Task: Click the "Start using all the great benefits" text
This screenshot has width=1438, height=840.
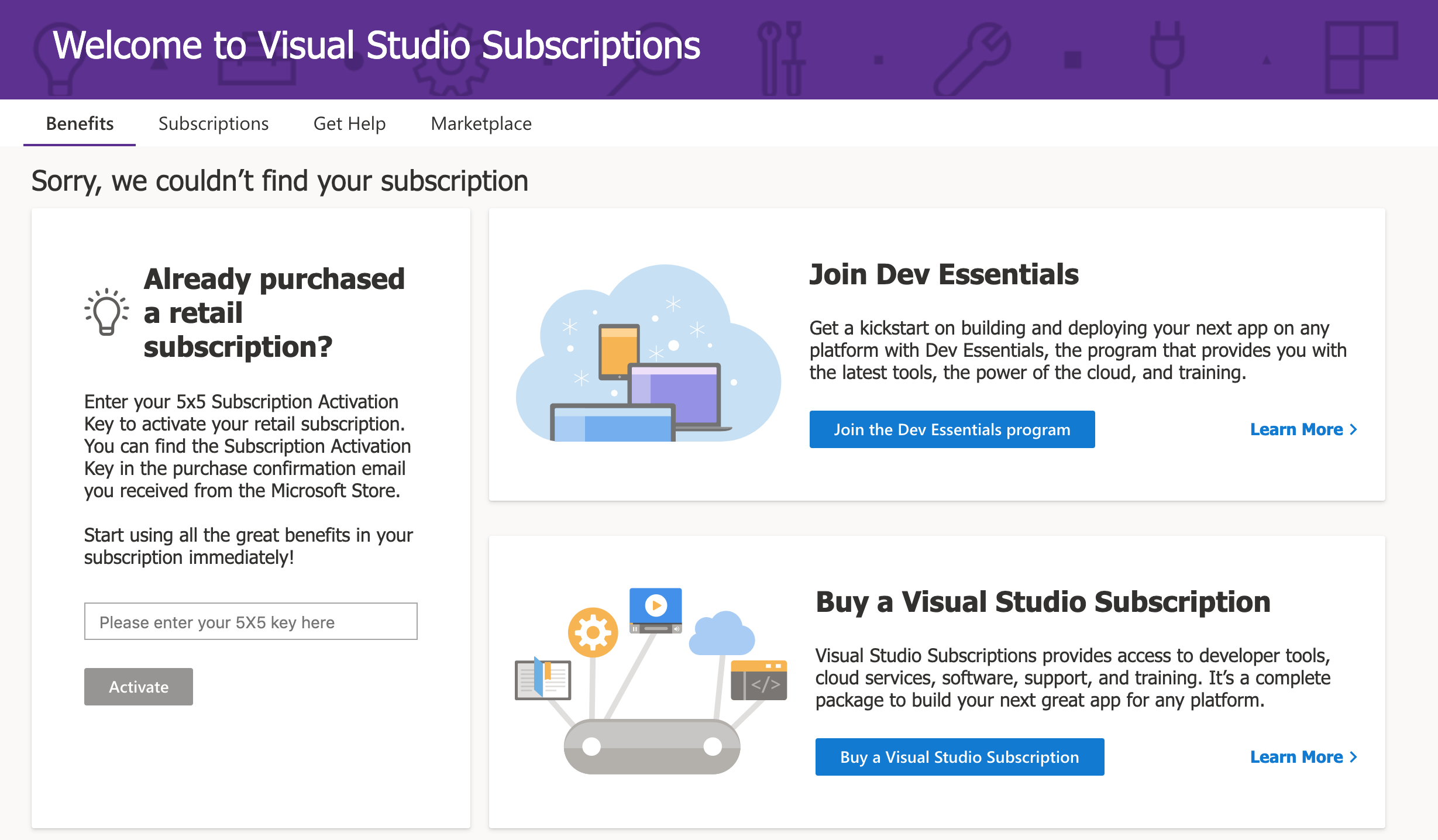Action: (249, 546)
